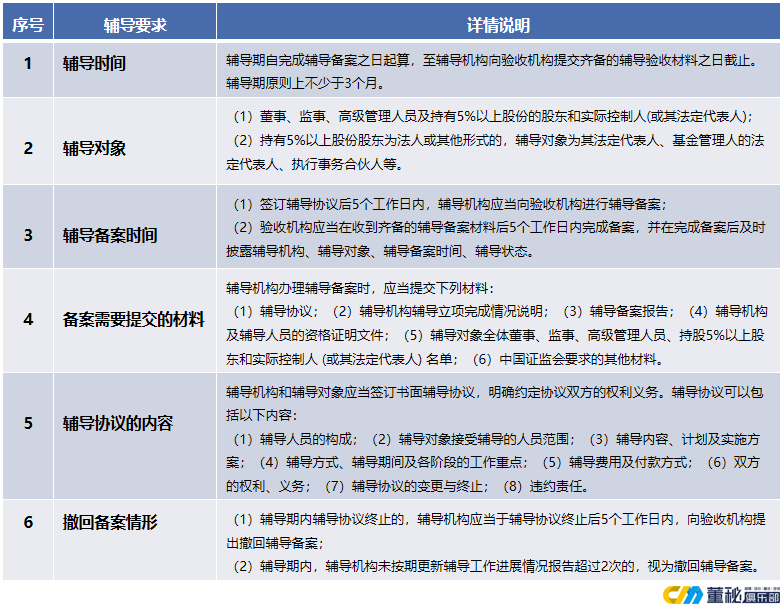This screenshot has height=606, width=782.
Task: Select the 辅导对象 cell
Action: click(x=135, y=141)
